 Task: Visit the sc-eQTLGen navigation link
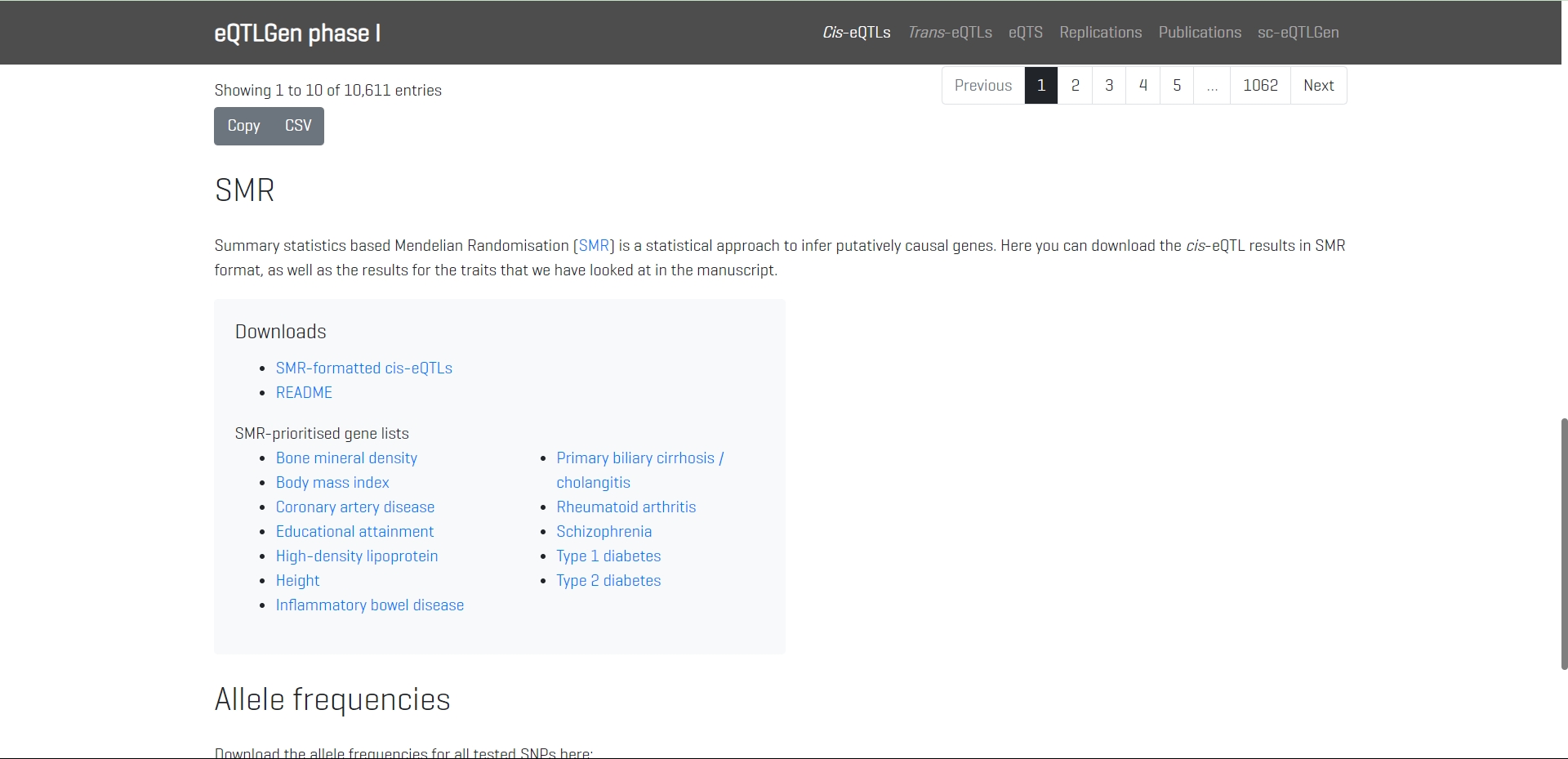[1298, 33]
